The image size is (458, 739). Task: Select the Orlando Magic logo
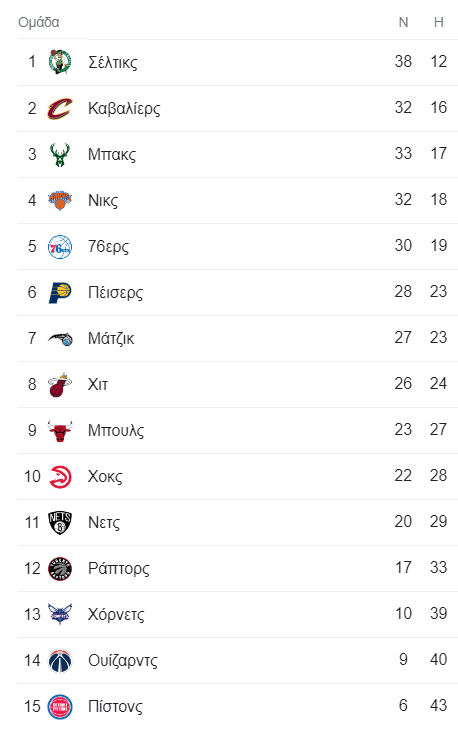(x=60, y=338)
